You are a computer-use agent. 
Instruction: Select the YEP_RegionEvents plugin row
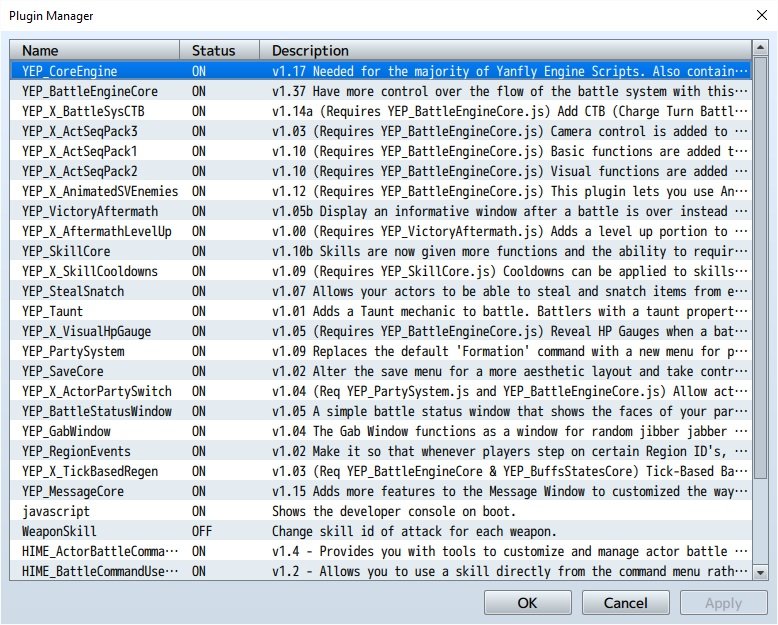tap(381, 451)
